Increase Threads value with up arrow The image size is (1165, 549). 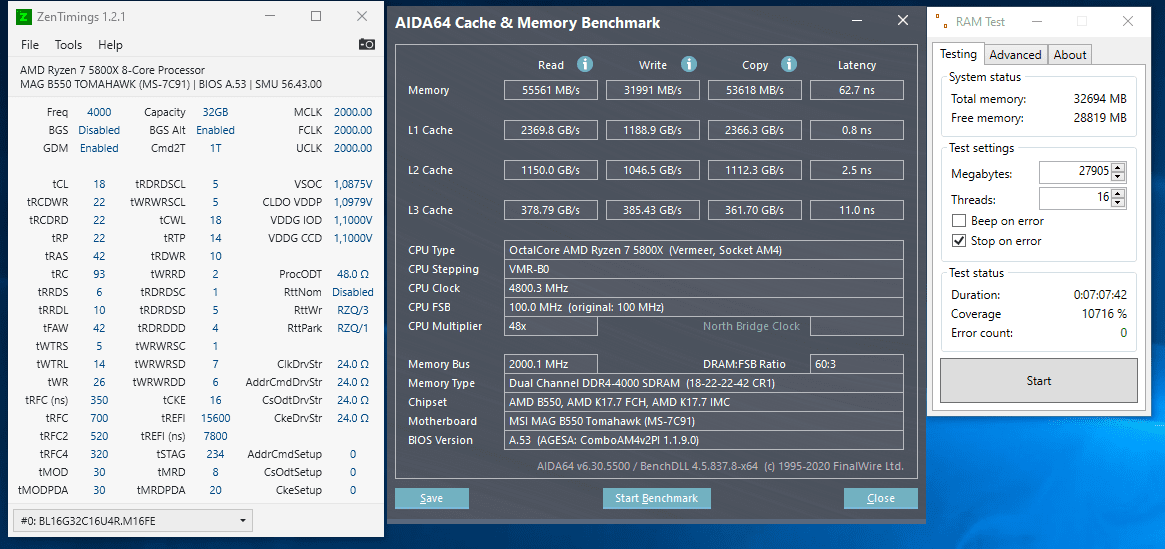(1119, 194)
